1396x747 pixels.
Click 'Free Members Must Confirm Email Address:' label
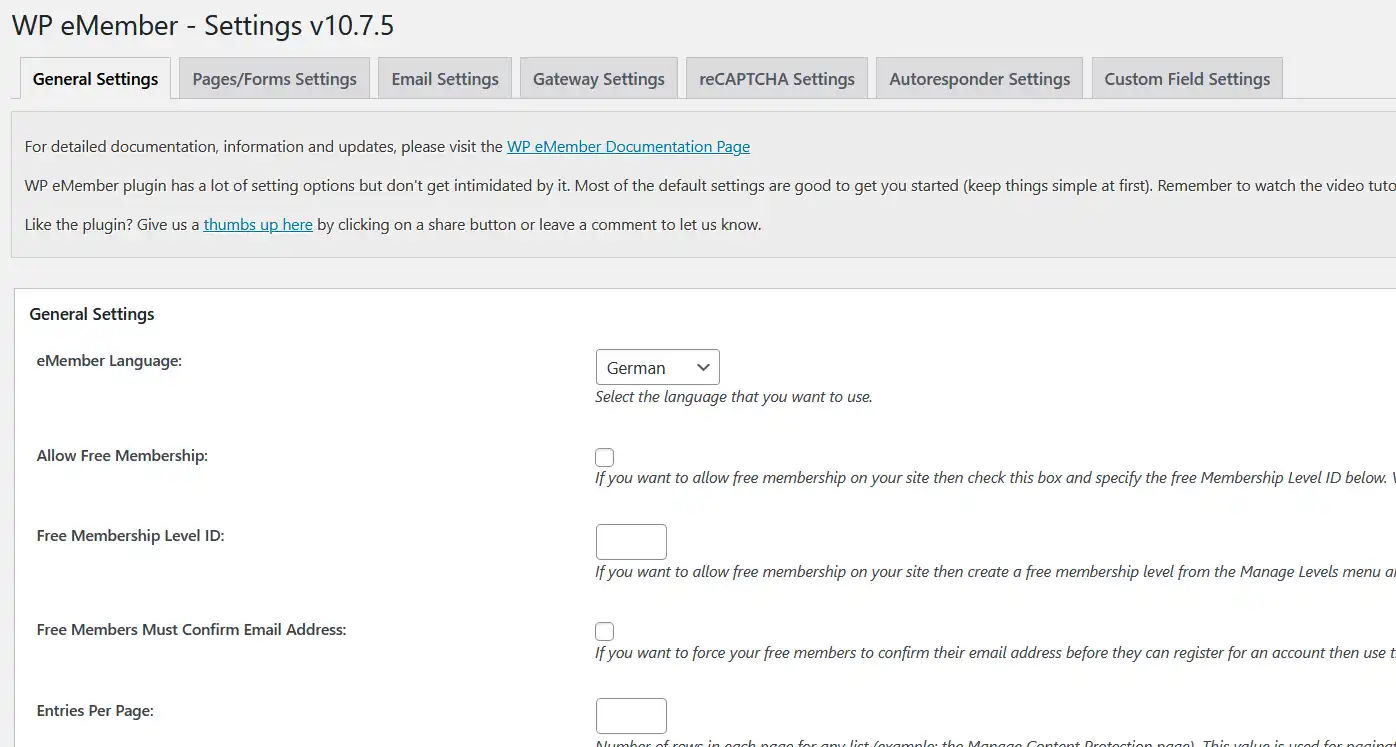(x=192, y=630)
